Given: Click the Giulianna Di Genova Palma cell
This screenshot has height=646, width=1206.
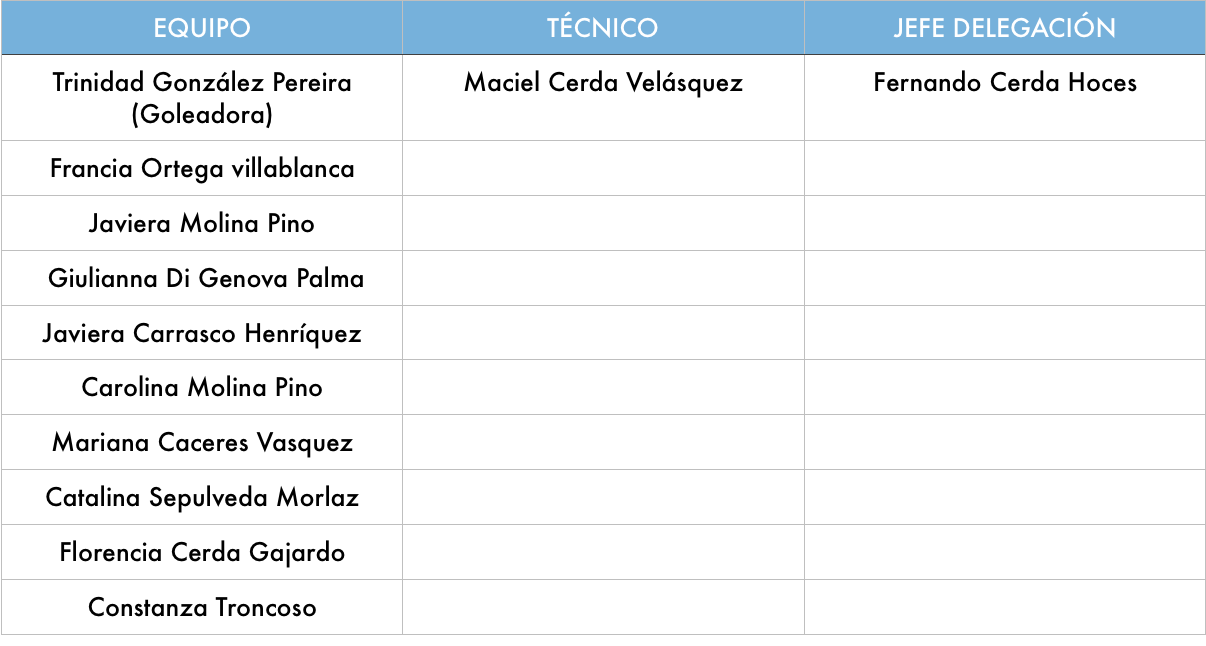Looking at the screenshot, I should (202, 278).
